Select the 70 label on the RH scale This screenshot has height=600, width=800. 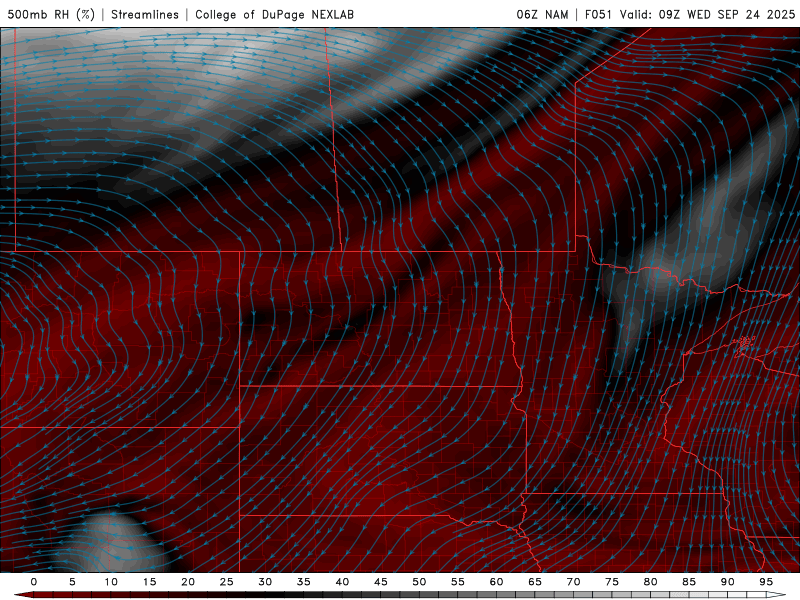[573, 582]
